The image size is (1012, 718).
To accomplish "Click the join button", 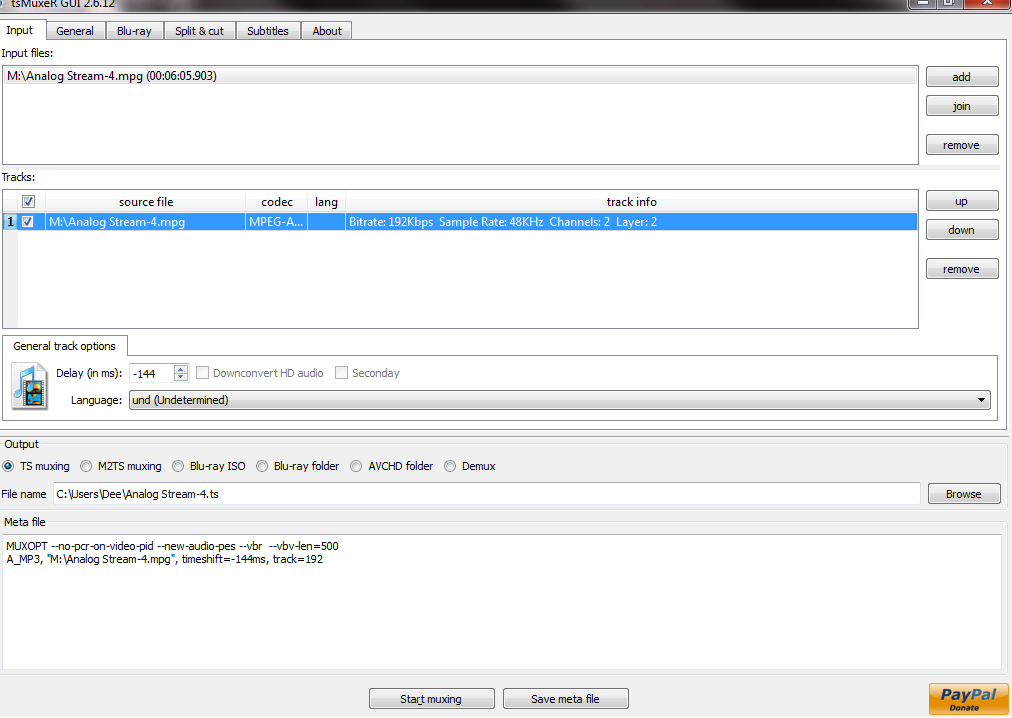I will coord(962,106).
